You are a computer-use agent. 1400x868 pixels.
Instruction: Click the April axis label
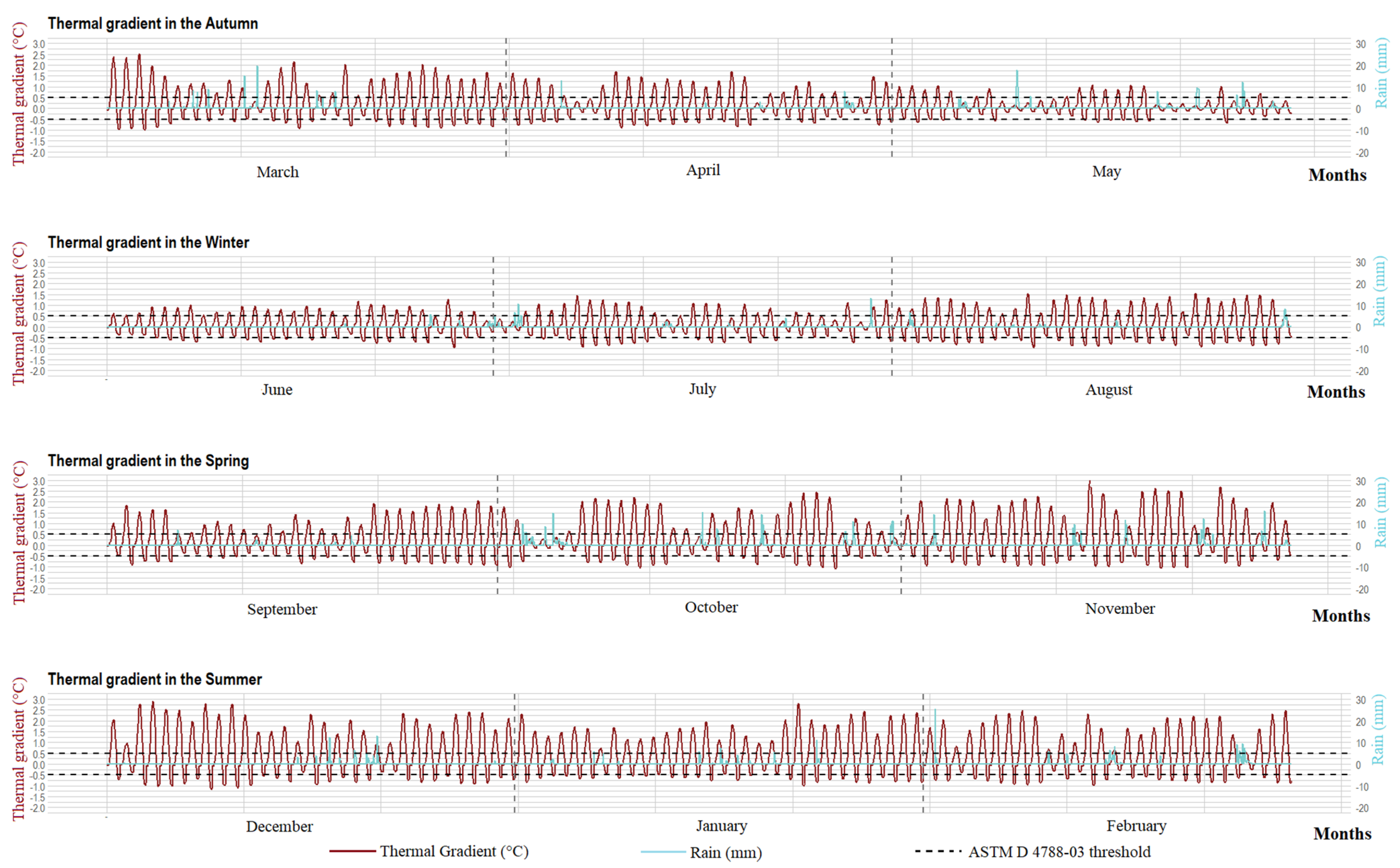coord(703,170)
